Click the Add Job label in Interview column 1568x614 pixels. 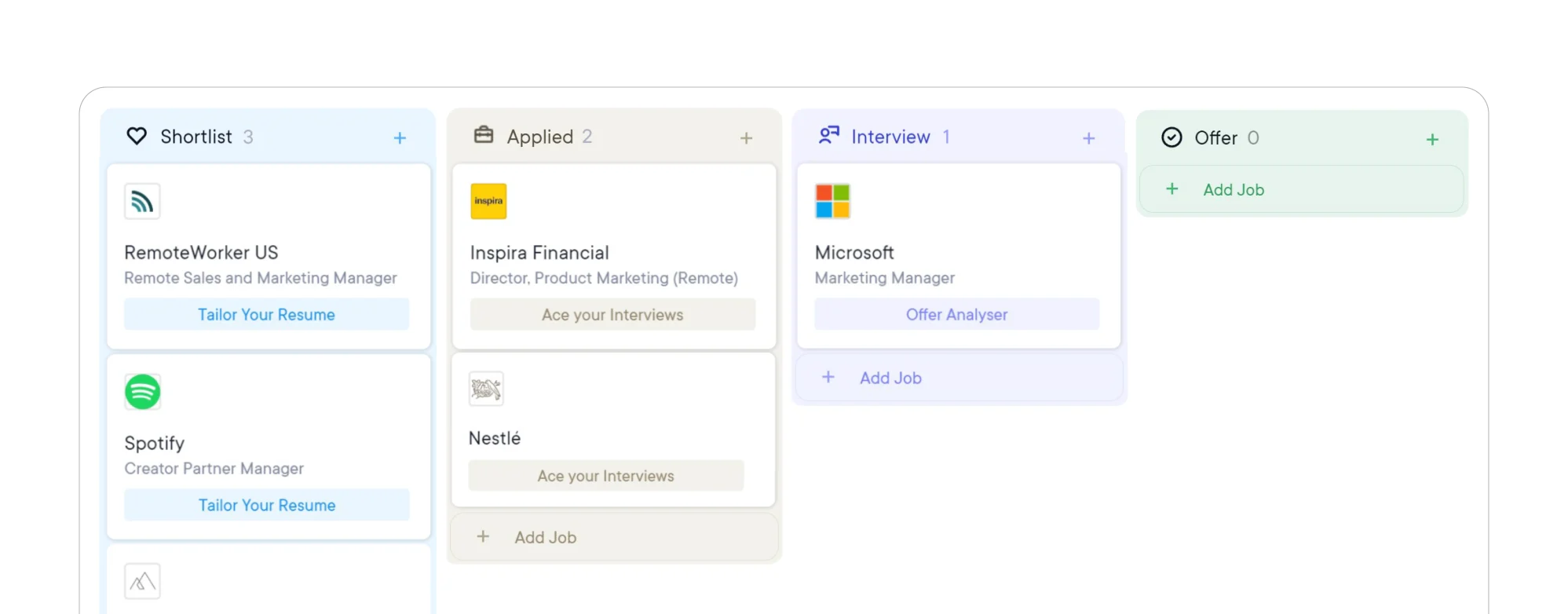(890, 378)
